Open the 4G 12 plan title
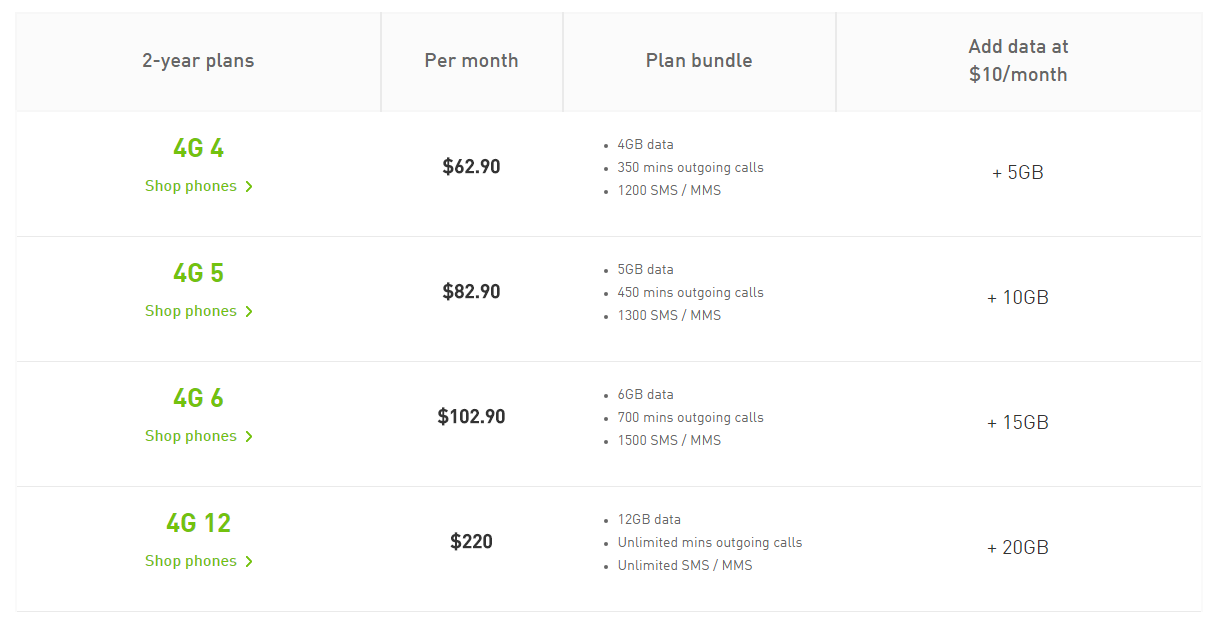This screenshot has width=1211, height=620. coord(198,524)
